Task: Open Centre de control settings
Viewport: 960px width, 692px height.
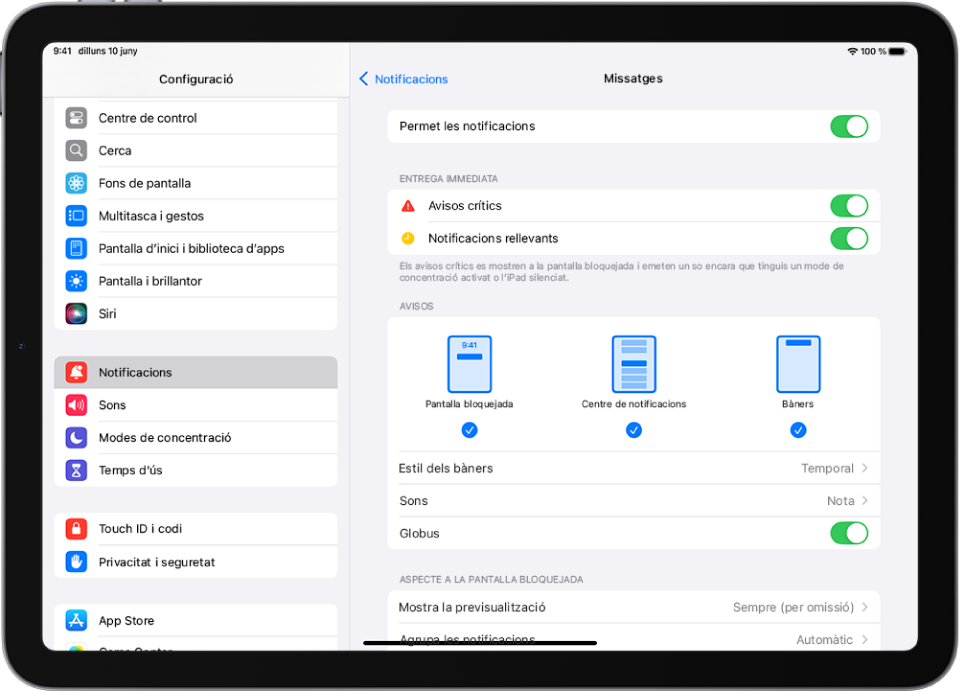Action: [x=196, y=118]
